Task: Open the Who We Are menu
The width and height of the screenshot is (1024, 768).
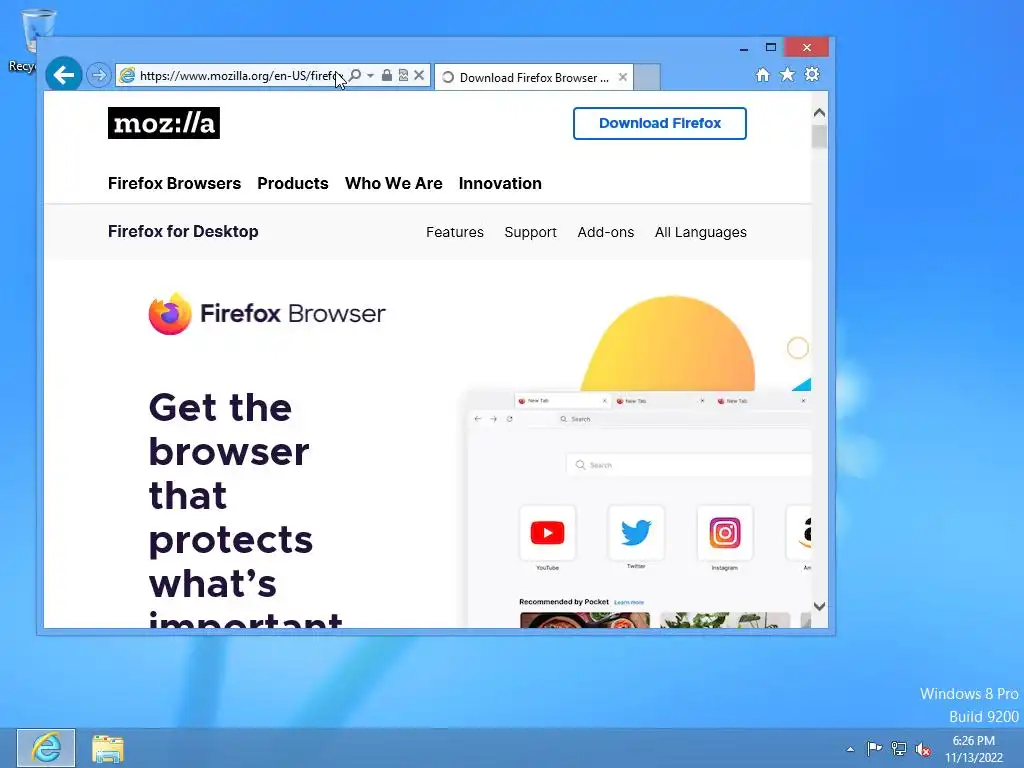Action: 394,184
